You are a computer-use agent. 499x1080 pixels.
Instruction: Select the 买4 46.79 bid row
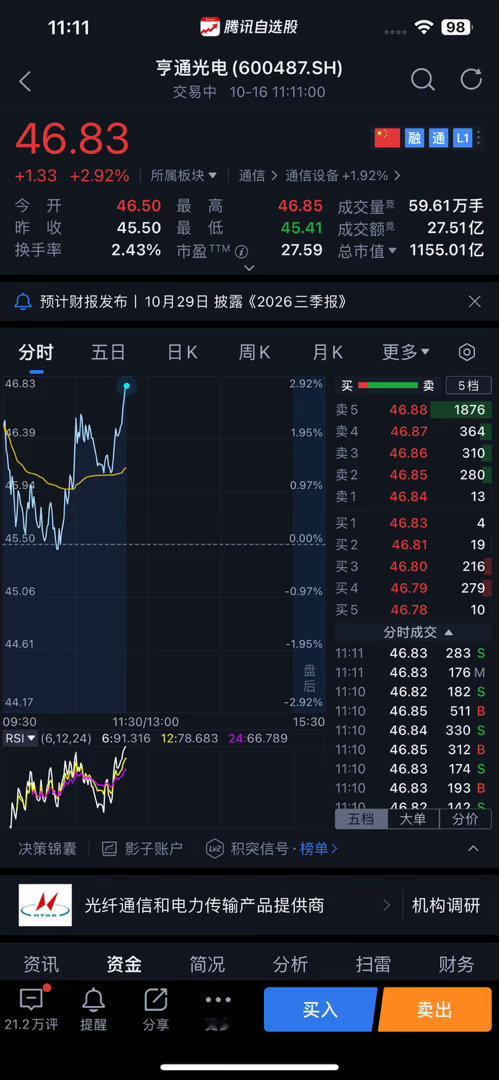[x=413, y=588]
